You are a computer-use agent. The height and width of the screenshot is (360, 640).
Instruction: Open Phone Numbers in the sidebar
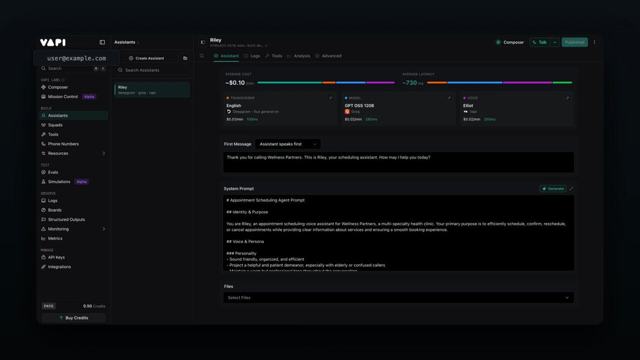(x=63, y=144)
